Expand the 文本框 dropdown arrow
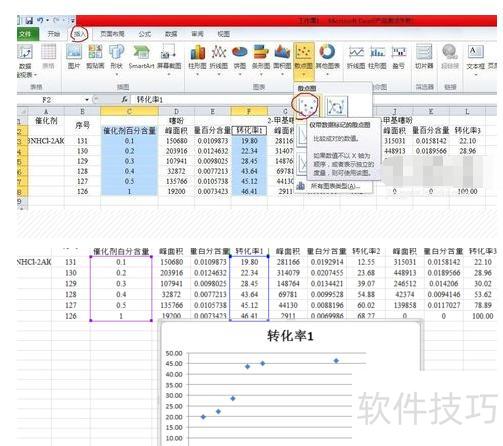The height and width of the screenshot is (446, 503). pyautogui.click(x=476, y=74)
